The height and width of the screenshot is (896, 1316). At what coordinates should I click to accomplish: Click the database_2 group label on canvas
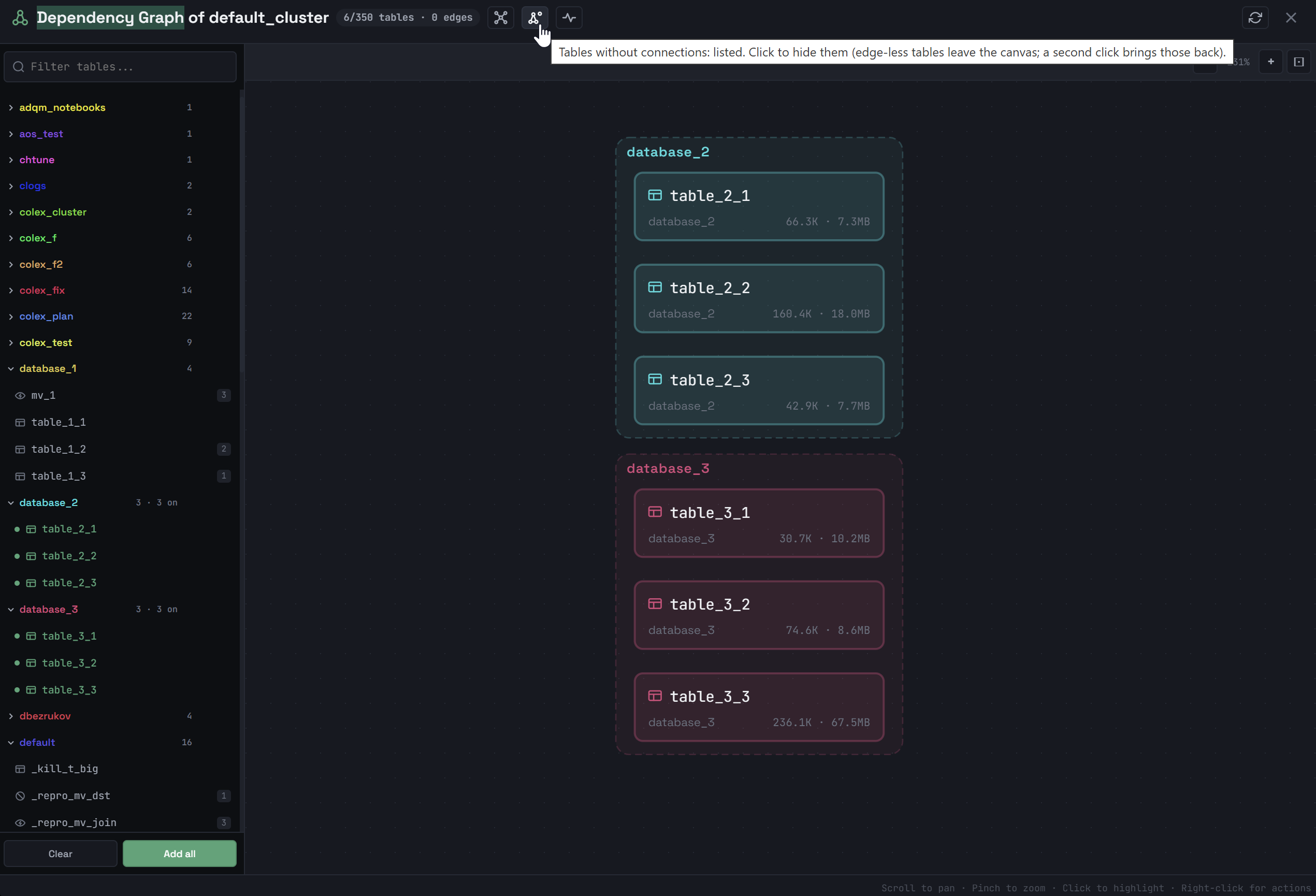pyautogui.click(x=668, y=152)
